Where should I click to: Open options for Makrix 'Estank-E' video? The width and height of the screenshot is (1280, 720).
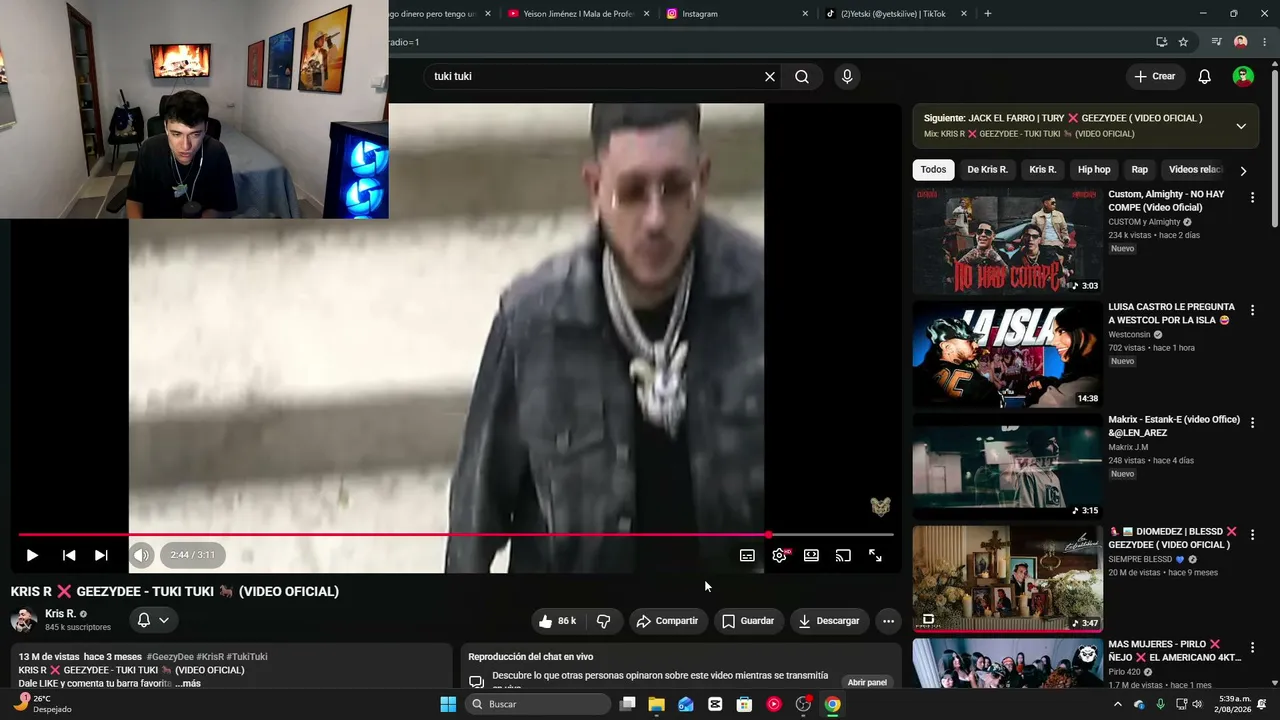(x=1252, y=423)
